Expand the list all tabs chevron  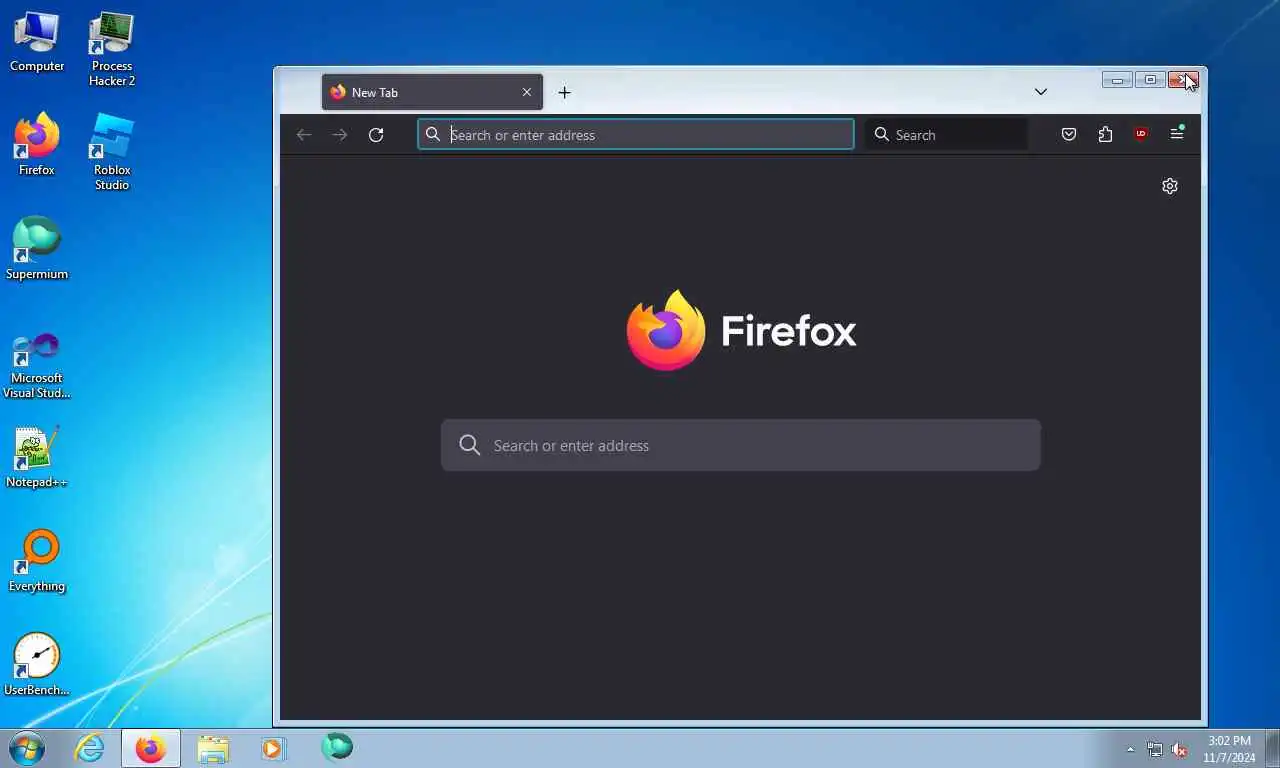tap(1040, 92)
